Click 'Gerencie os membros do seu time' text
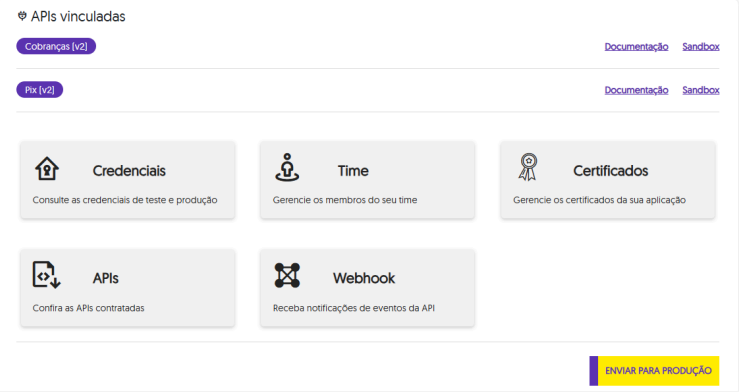The image size is (739, 392). pyautogui.click(x=345, y=200)
